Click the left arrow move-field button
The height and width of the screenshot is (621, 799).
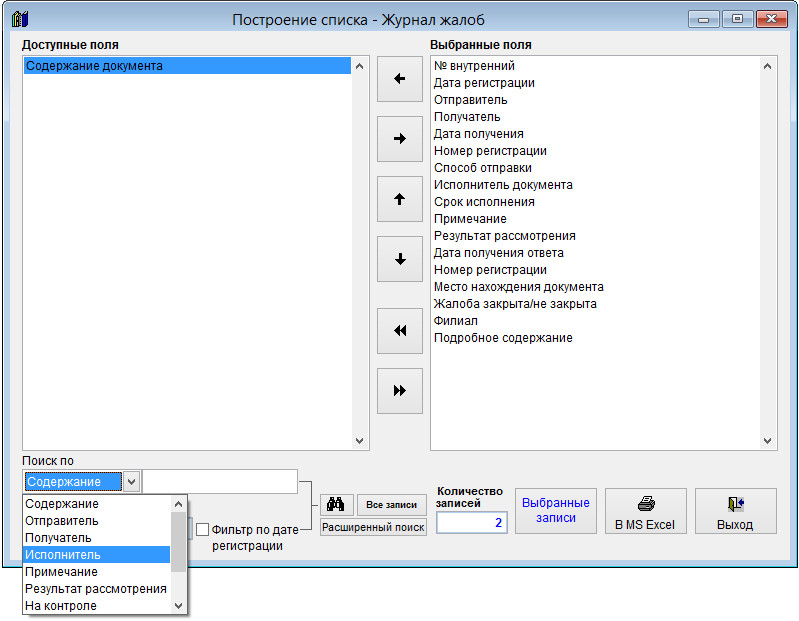pyautogui.click(x=400, y=79)
